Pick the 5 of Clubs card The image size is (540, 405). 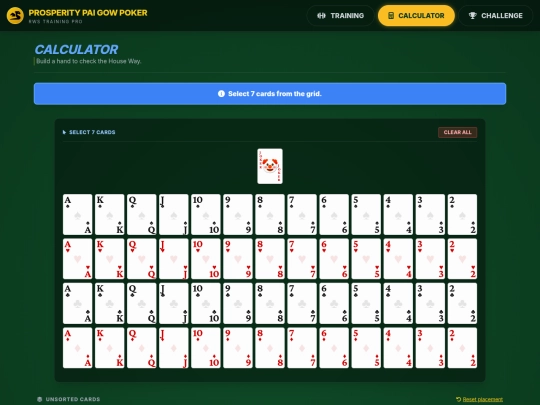[366, 303]
